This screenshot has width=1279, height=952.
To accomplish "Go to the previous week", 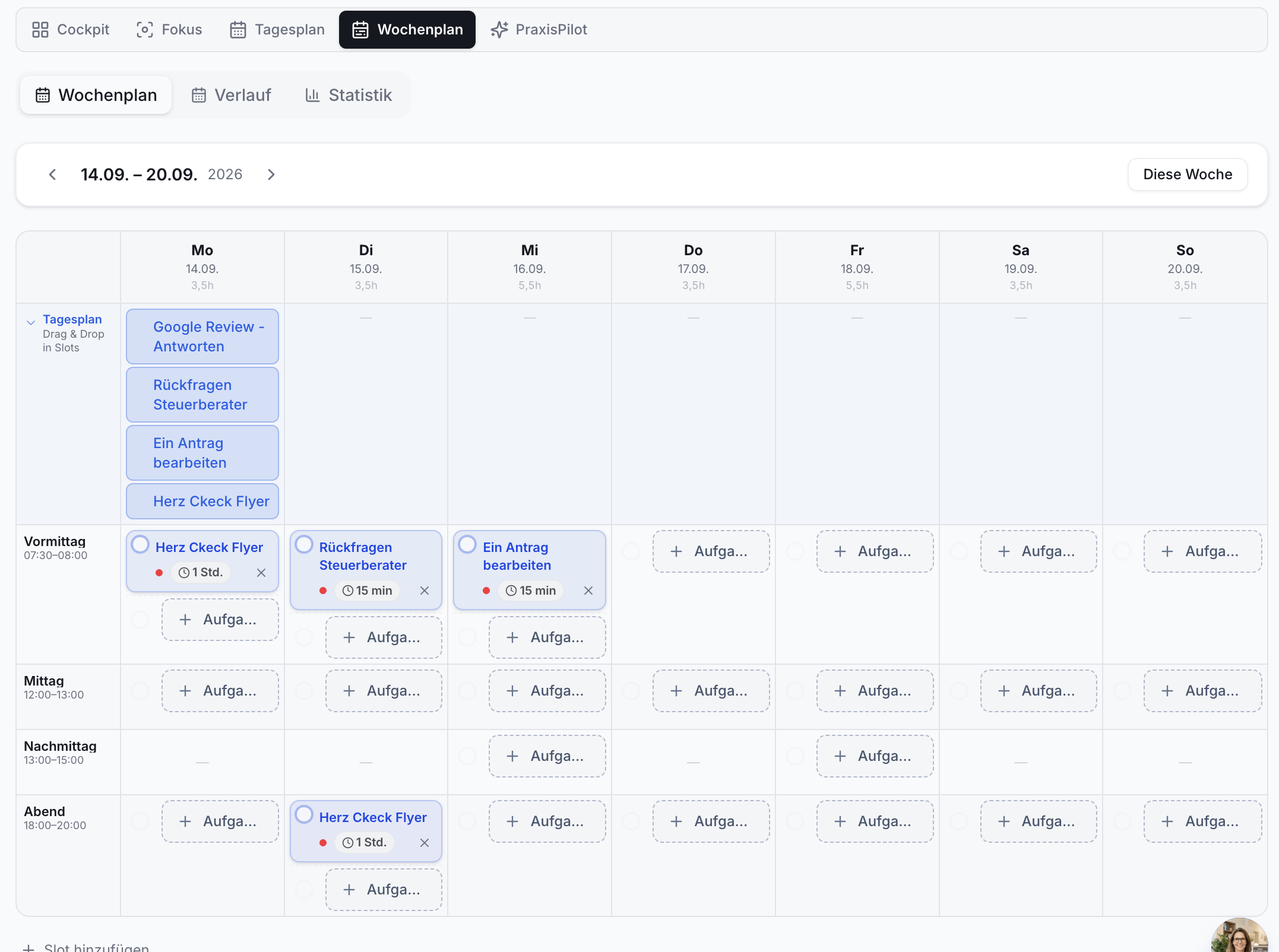I will coord(52,174).
